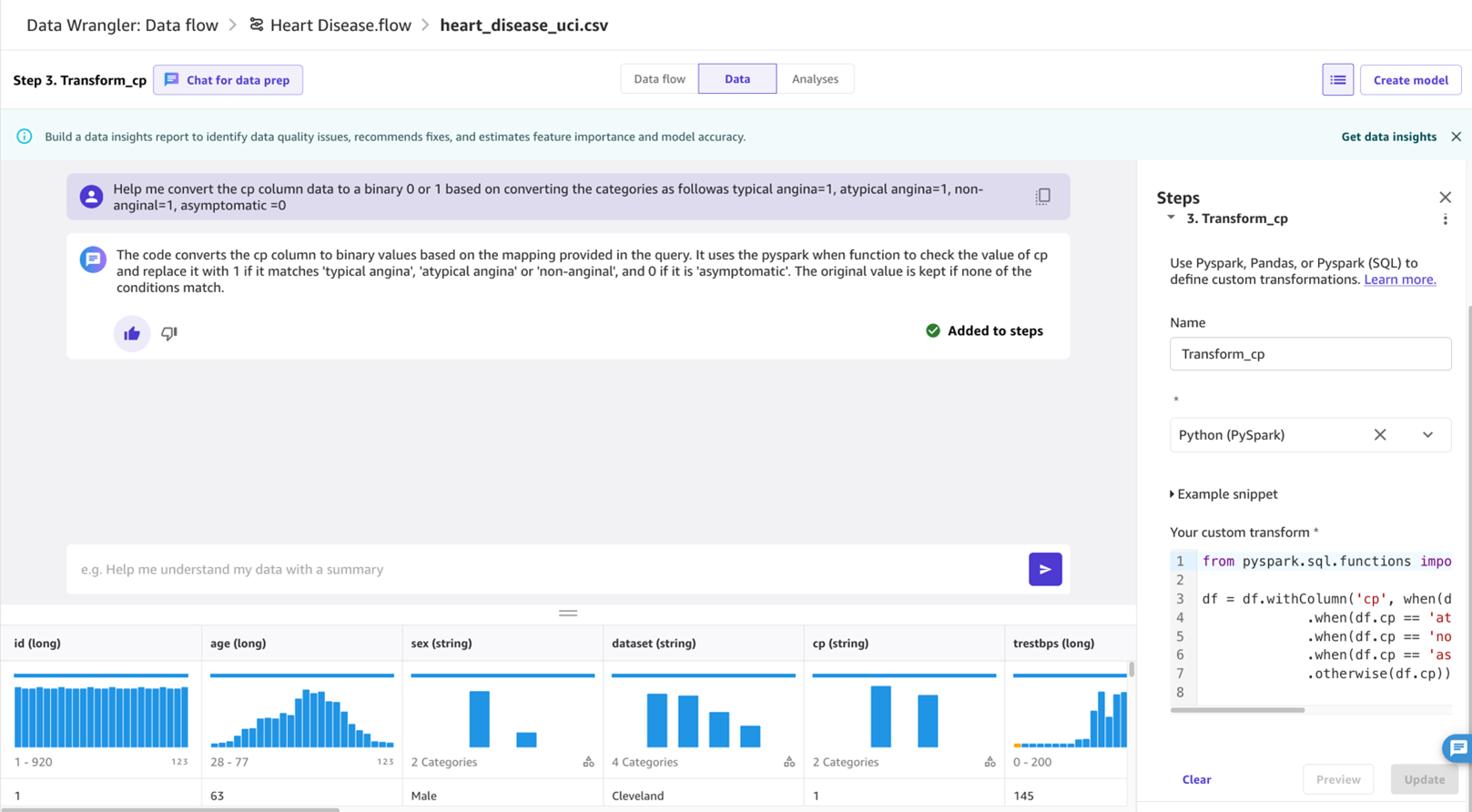The height and width of the screenshot is (812, 1472).
Task: Open the Python (PySpark) dropdown
Action: point(1427,435)
